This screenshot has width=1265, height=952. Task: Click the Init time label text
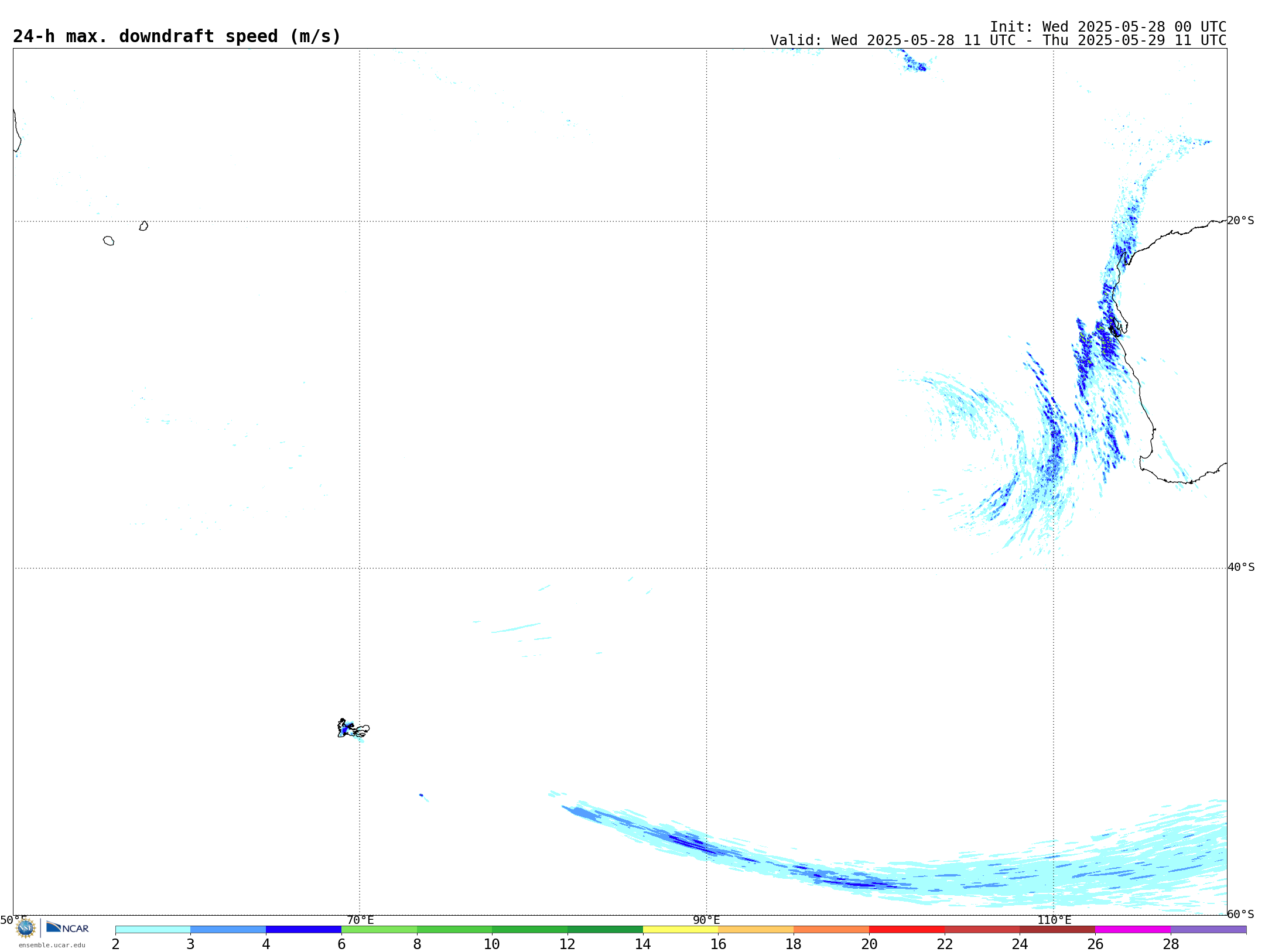tap(1108, 27)
